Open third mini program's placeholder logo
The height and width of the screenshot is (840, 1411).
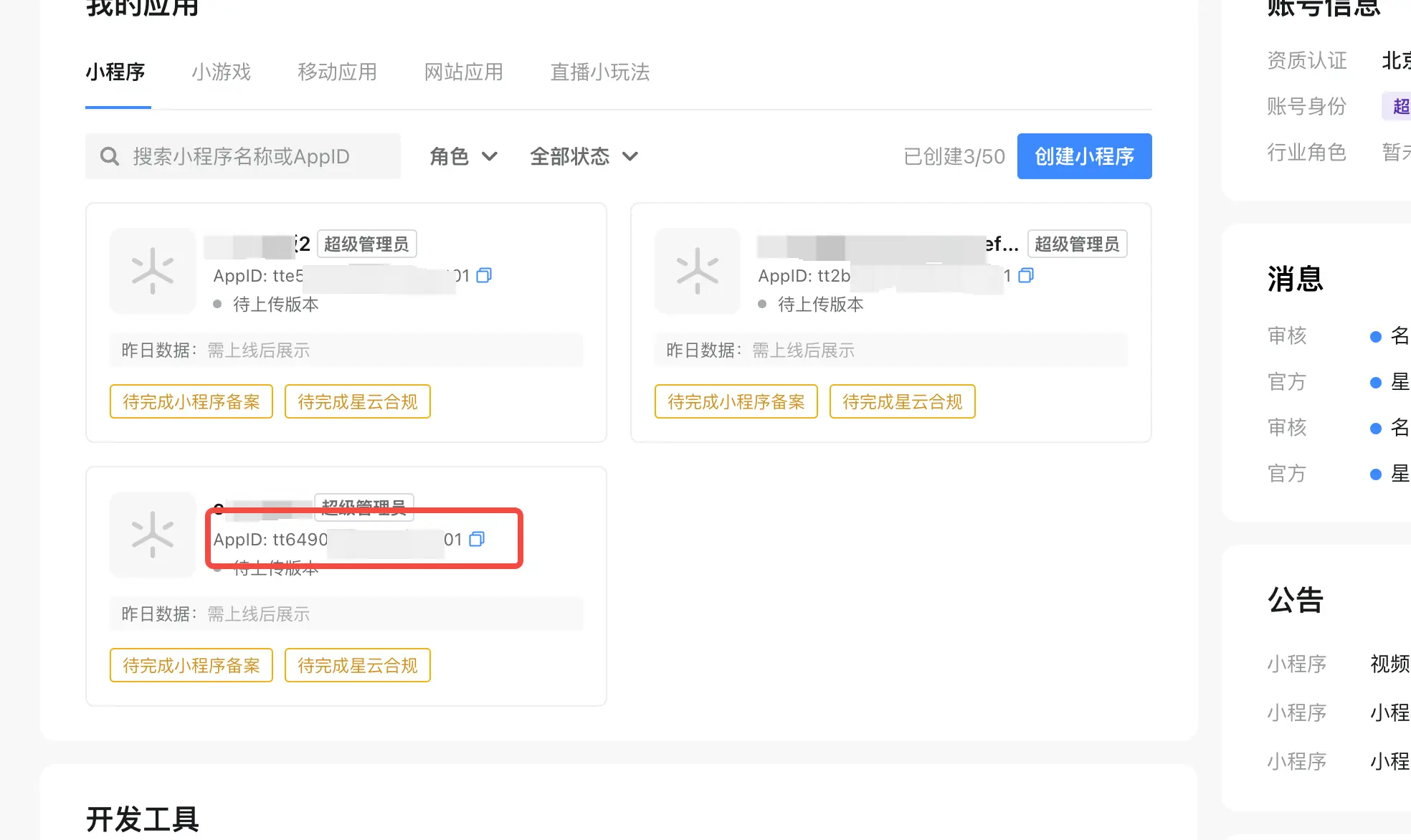(x=153, y=535)
